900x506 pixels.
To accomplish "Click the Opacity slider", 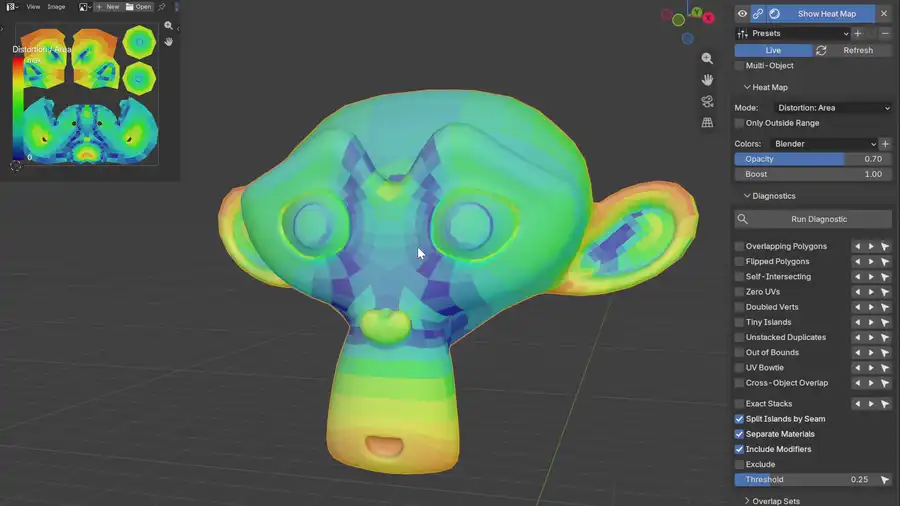I will pos(813,159).
